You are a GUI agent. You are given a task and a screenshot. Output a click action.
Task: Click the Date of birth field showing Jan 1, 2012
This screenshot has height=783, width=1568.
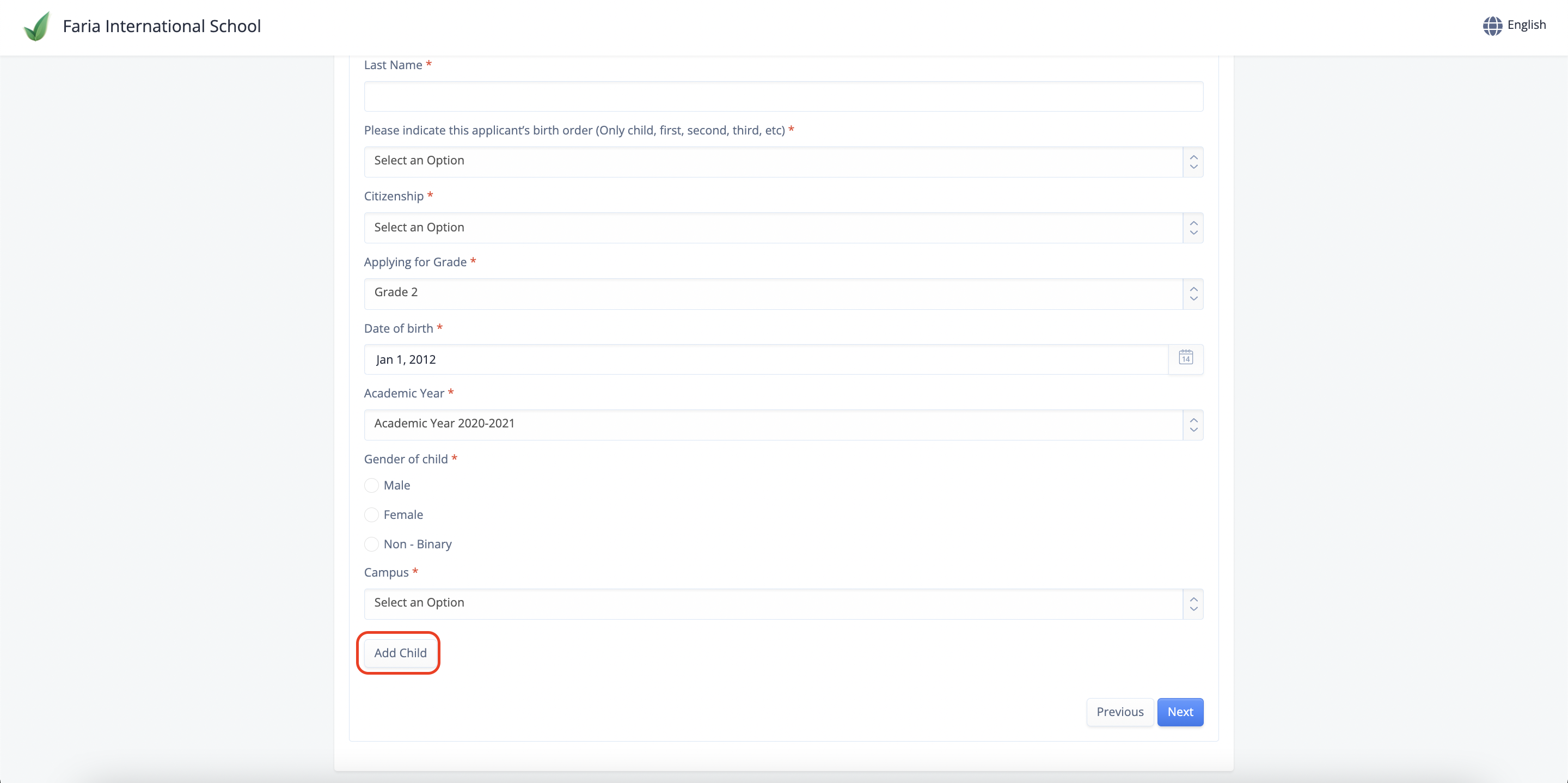765,359
